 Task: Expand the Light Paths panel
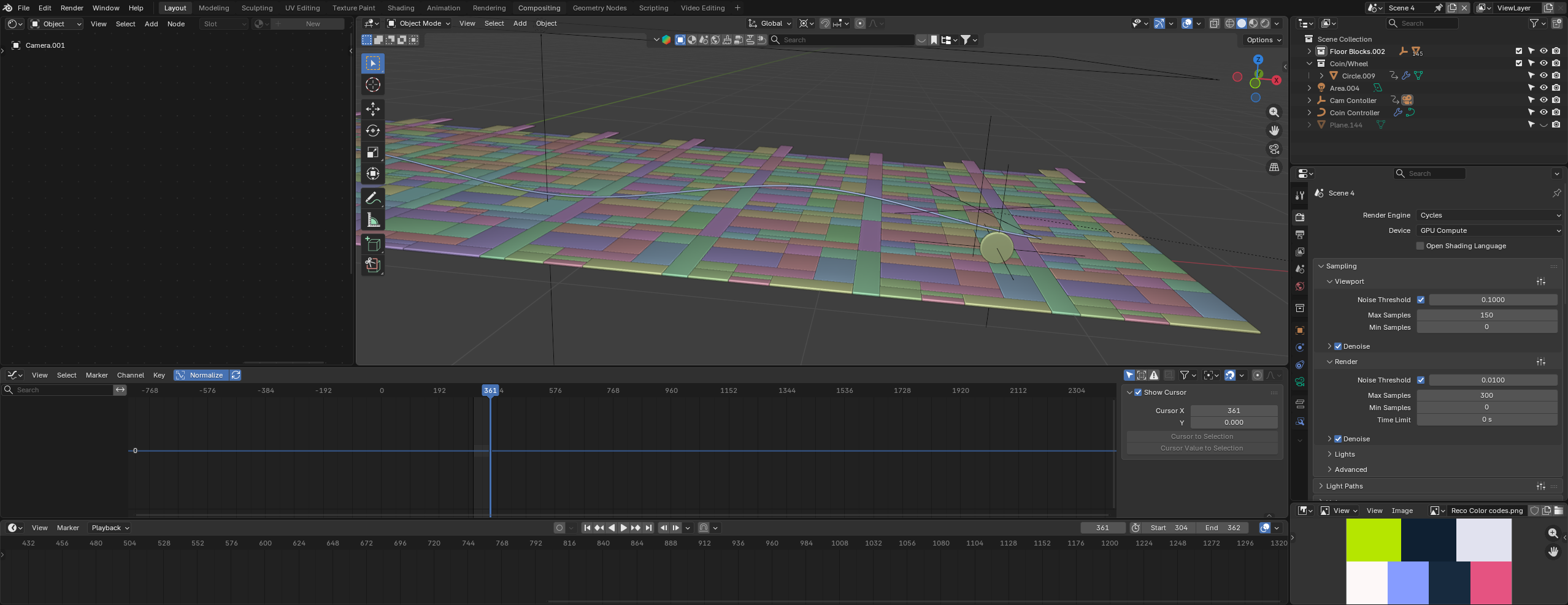(1343, 486)
